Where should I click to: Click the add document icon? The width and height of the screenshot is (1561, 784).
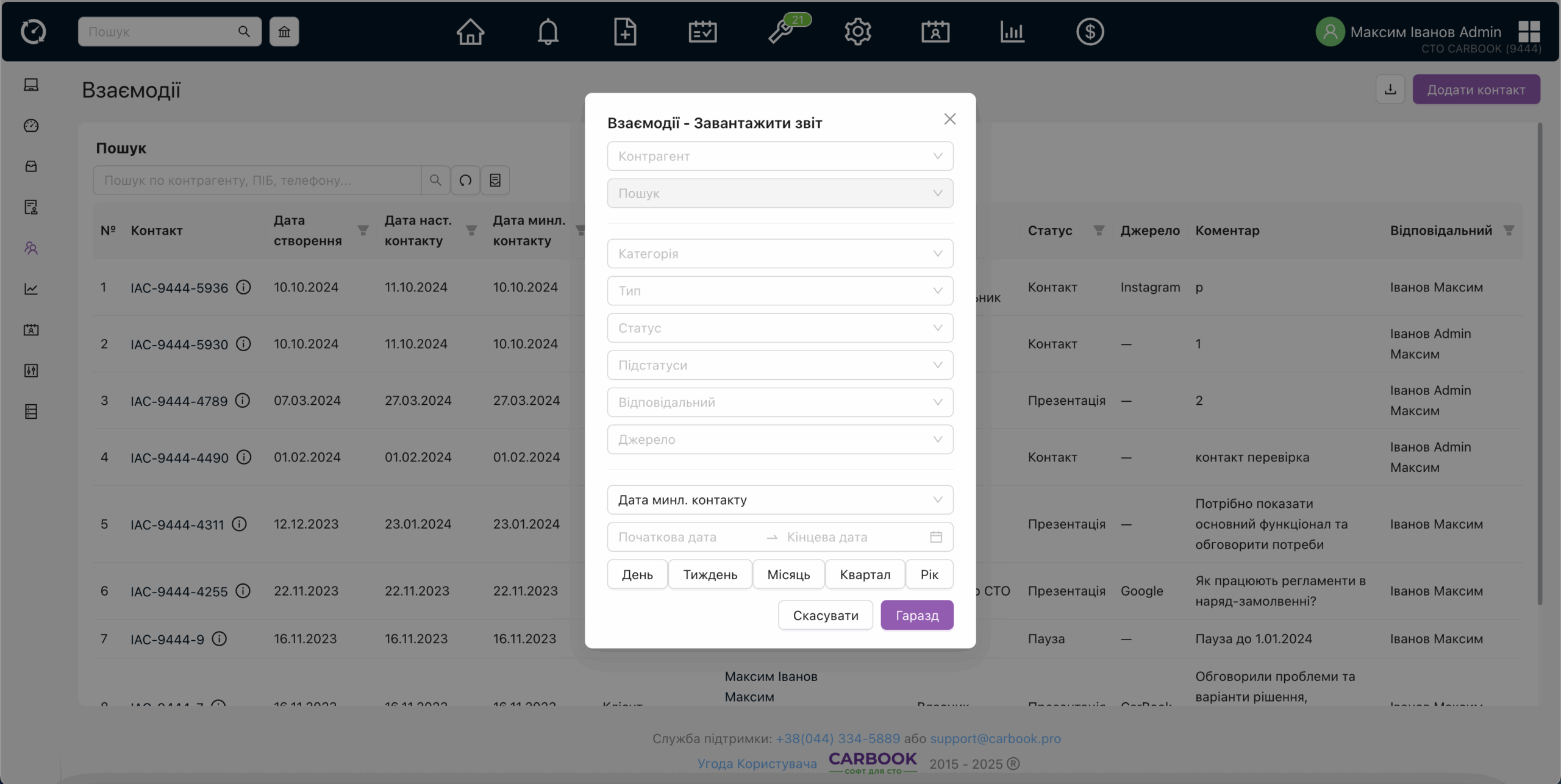[x=625, y=32]
